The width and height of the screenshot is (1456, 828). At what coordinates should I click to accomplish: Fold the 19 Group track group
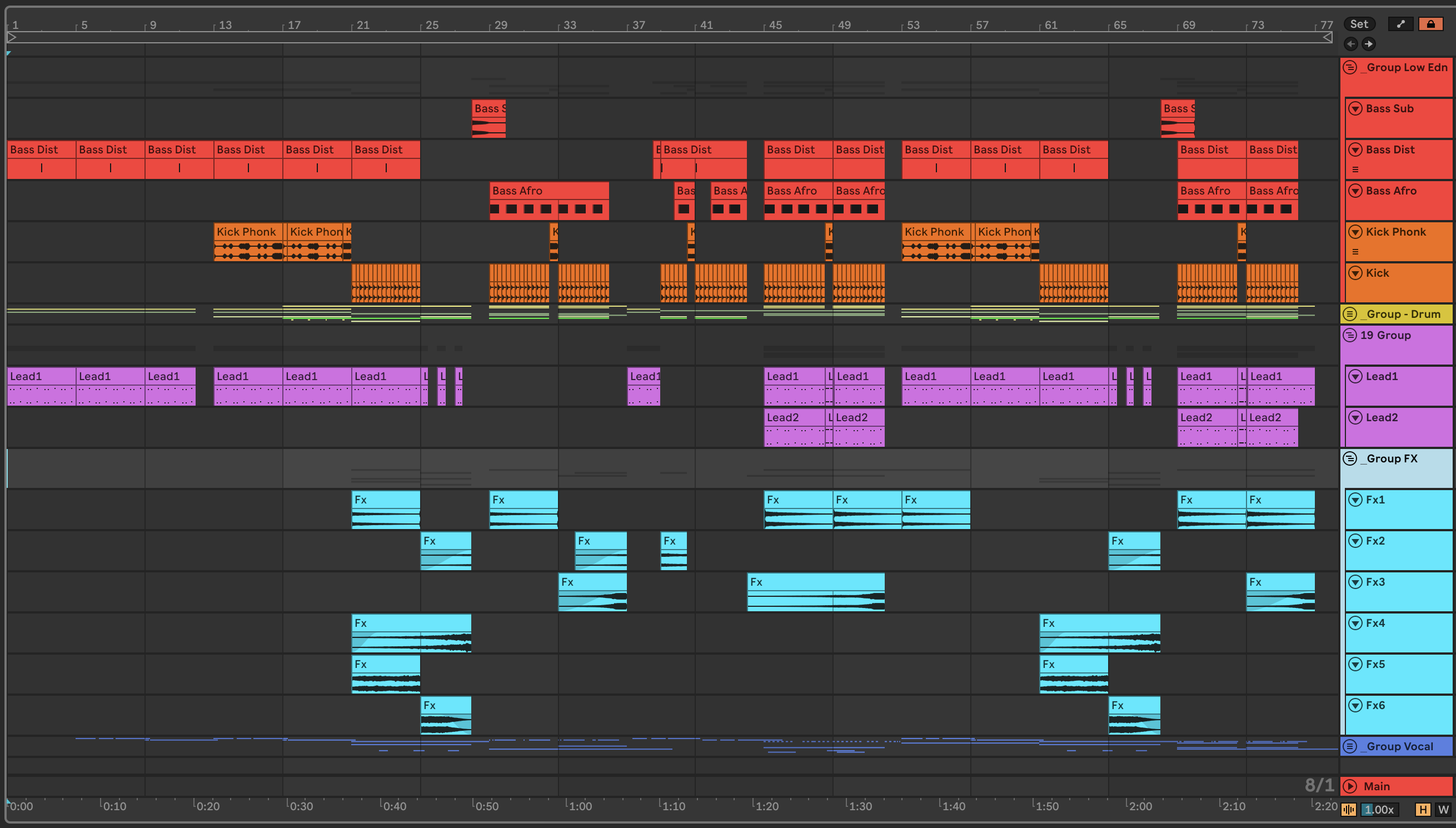1350,335
